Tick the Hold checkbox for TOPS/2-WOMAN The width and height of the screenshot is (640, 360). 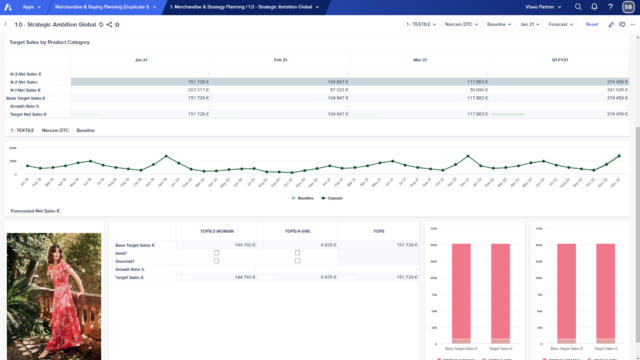[x=216, y=253]
